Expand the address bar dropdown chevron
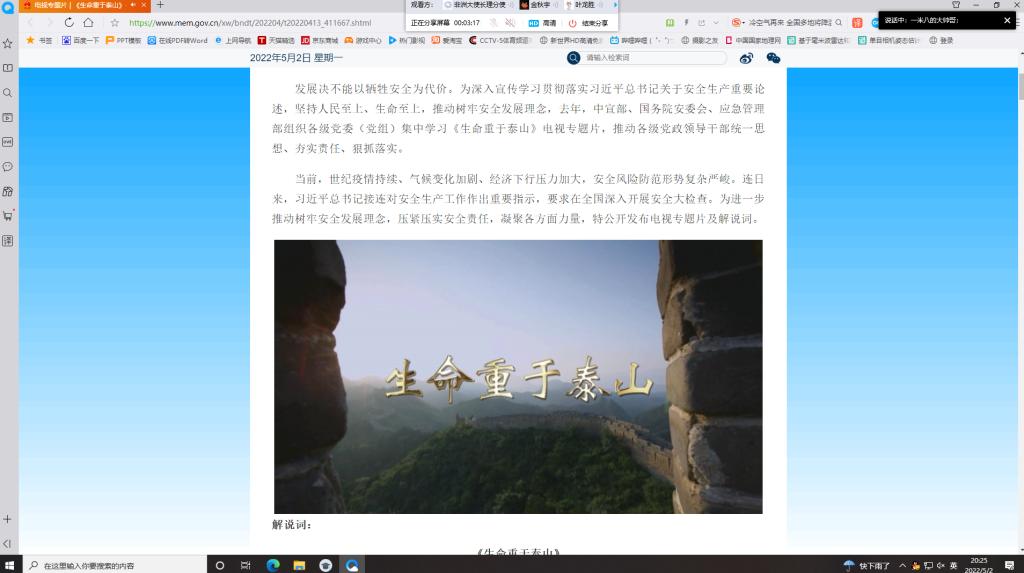Image resolution: width=1024 pixels, height=573 pixels. click(x=715, y=22)
